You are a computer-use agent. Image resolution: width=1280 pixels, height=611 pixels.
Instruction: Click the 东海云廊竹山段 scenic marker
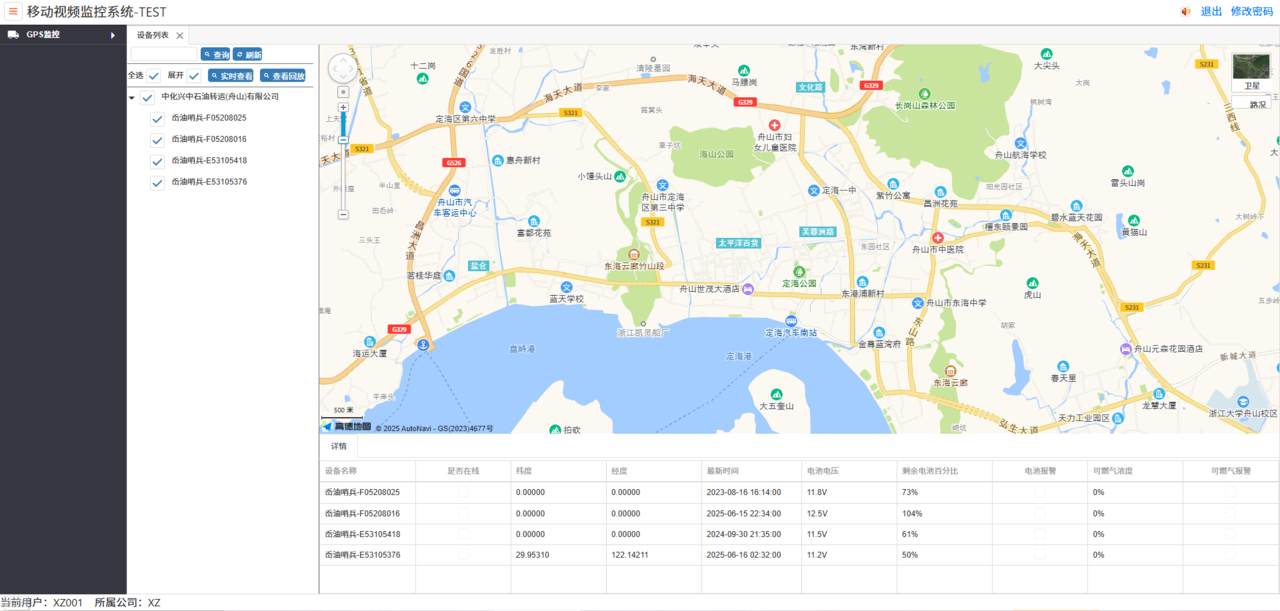tap(634, 254)
